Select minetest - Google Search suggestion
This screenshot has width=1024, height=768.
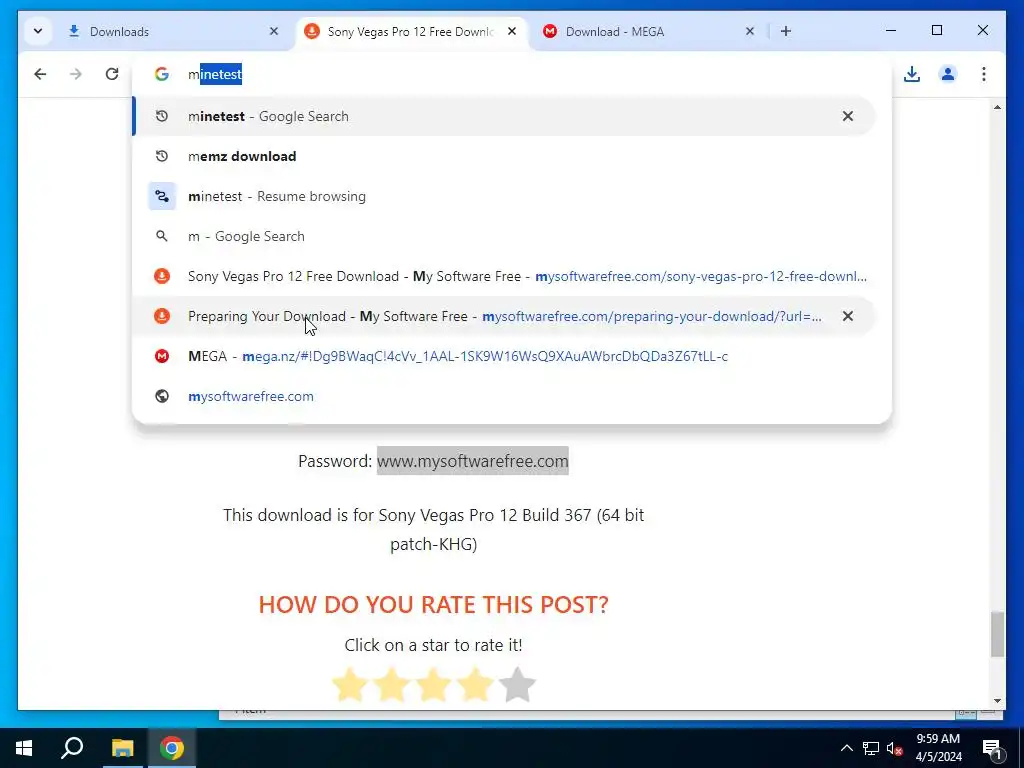[503, 116]
